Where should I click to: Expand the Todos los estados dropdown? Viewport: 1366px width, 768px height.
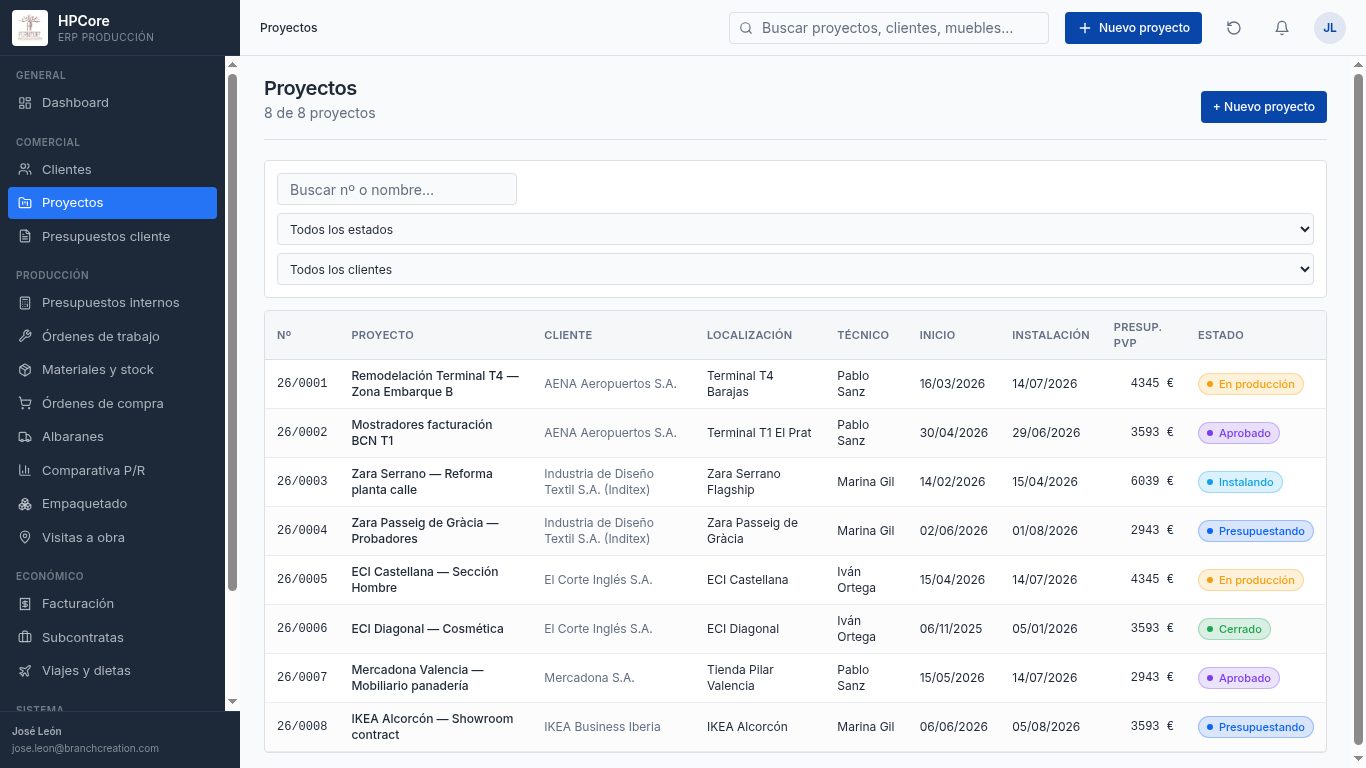point(795,229)
